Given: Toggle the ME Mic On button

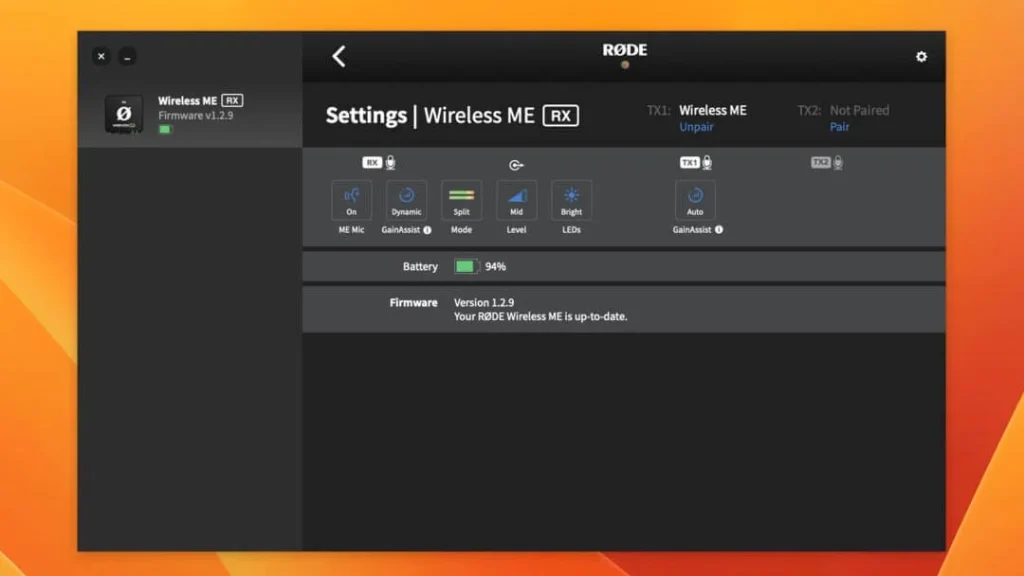Looking at the screenshot, I should [x=351, y=200].
